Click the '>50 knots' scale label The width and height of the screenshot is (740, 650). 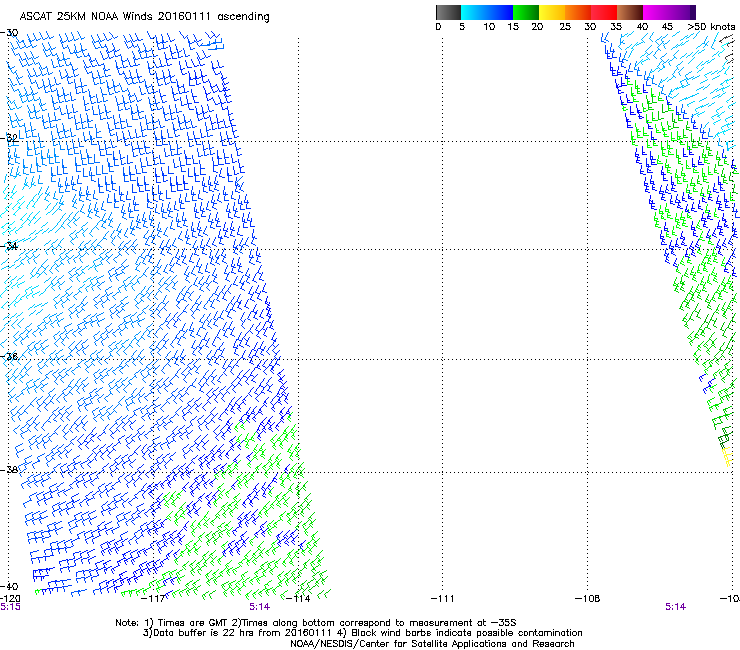(712, 27)
